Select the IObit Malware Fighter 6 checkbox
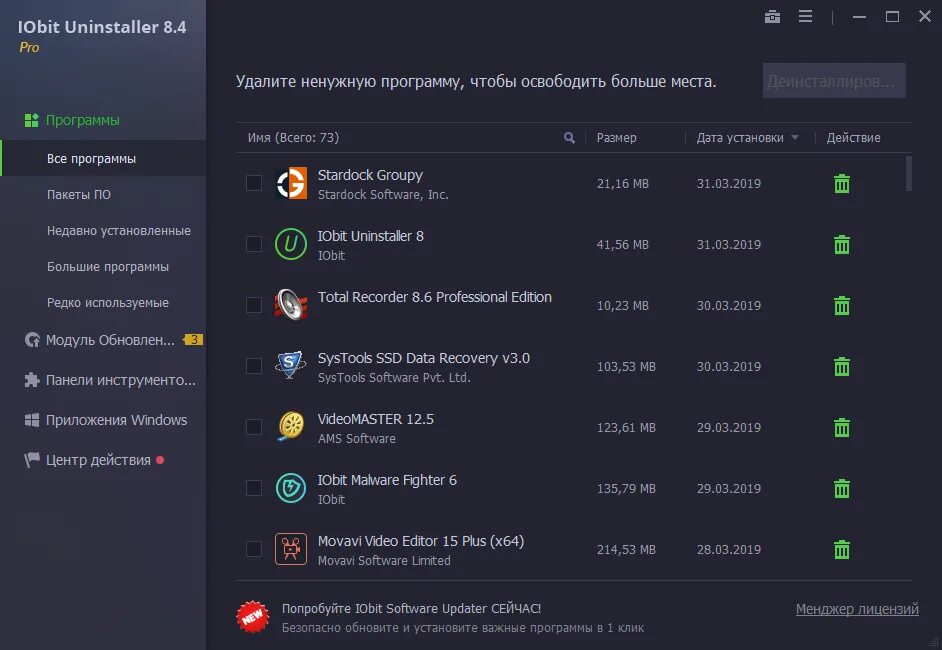This screenshot has height=650, width=942. (x=254, y=488)
